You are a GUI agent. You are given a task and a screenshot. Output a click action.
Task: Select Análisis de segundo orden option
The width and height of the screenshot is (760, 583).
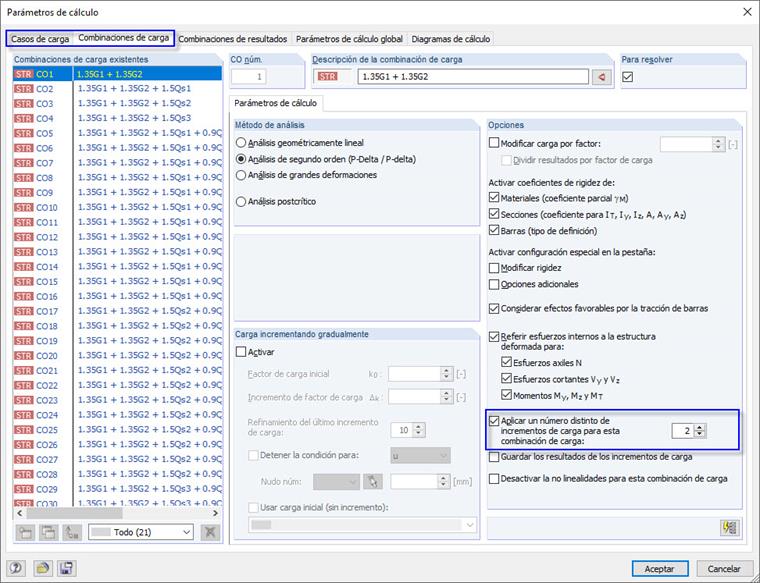(241, 159)
